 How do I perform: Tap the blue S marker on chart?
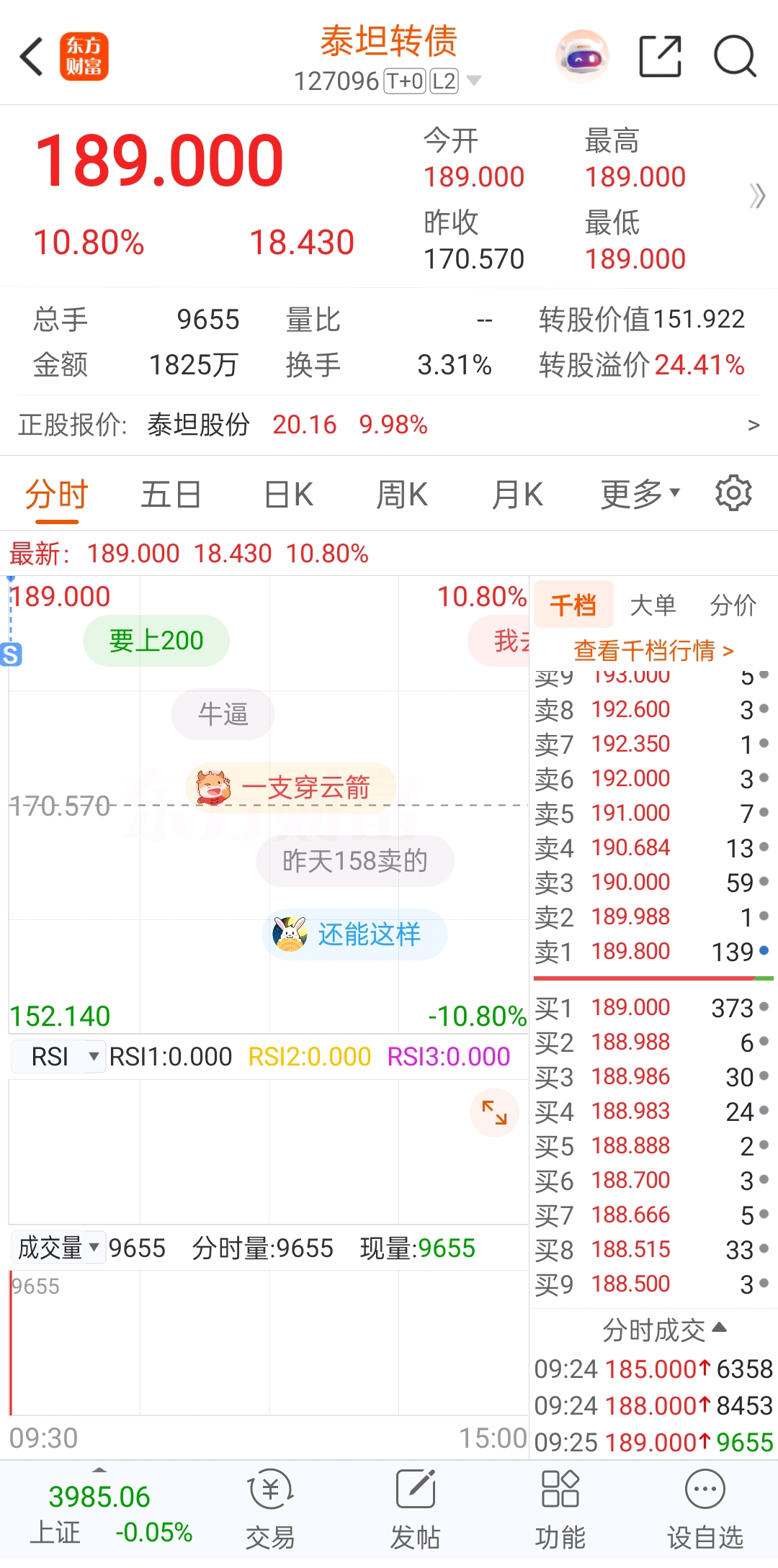click(11, 654)
